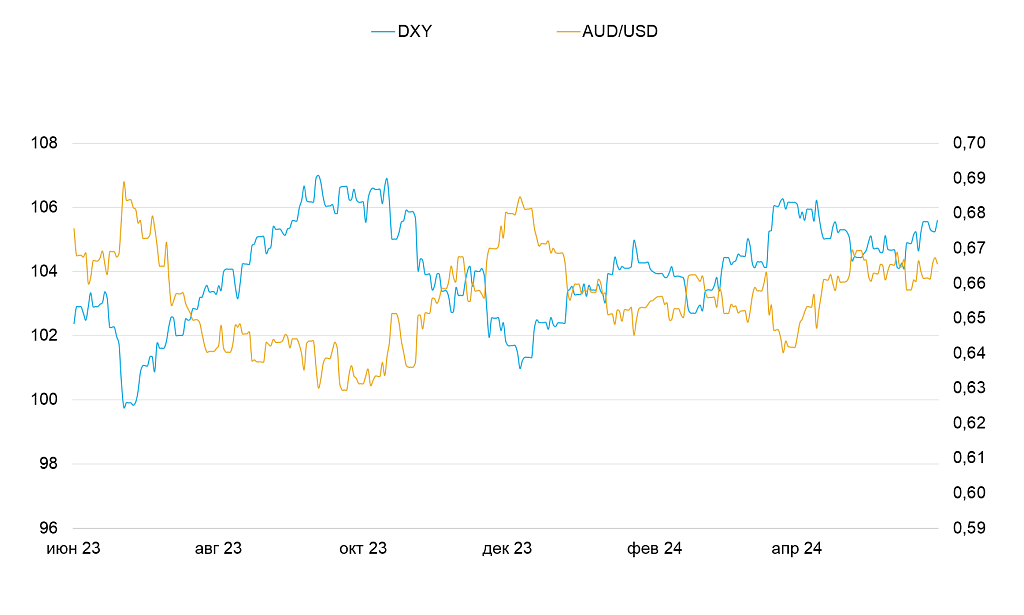Click the 0,62 right axis value
The image size is (1024, 615).
[x=969, y=423]
